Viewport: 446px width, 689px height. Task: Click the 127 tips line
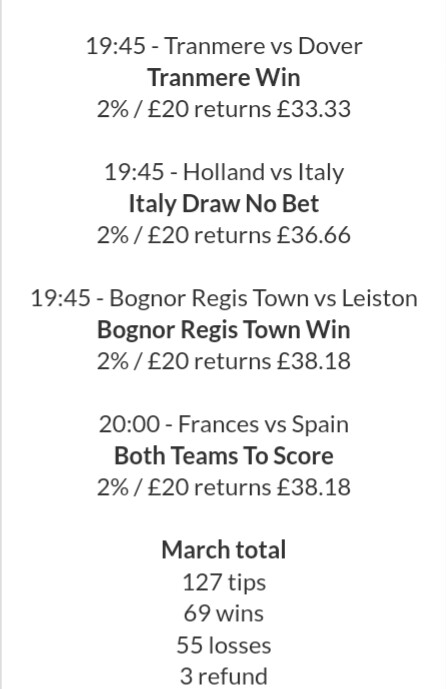coord(224,582)
